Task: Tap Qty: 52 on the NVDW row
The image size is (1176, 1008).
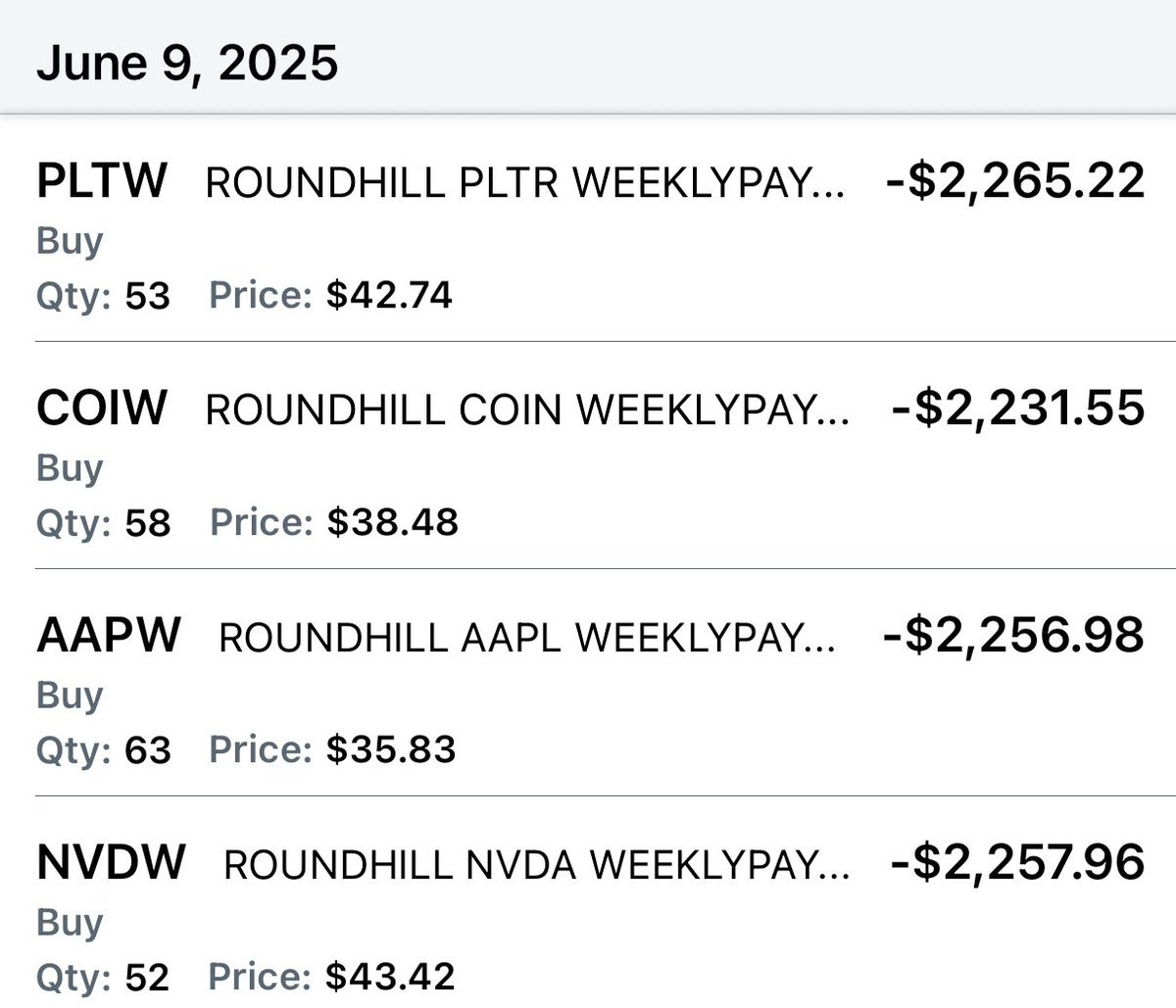Action: pos(103,977)
